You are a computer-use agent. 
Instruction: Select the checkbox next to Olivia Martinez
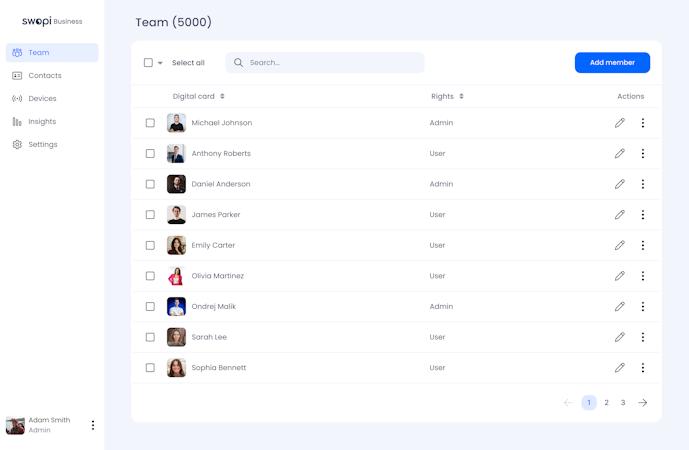[150, 276]
